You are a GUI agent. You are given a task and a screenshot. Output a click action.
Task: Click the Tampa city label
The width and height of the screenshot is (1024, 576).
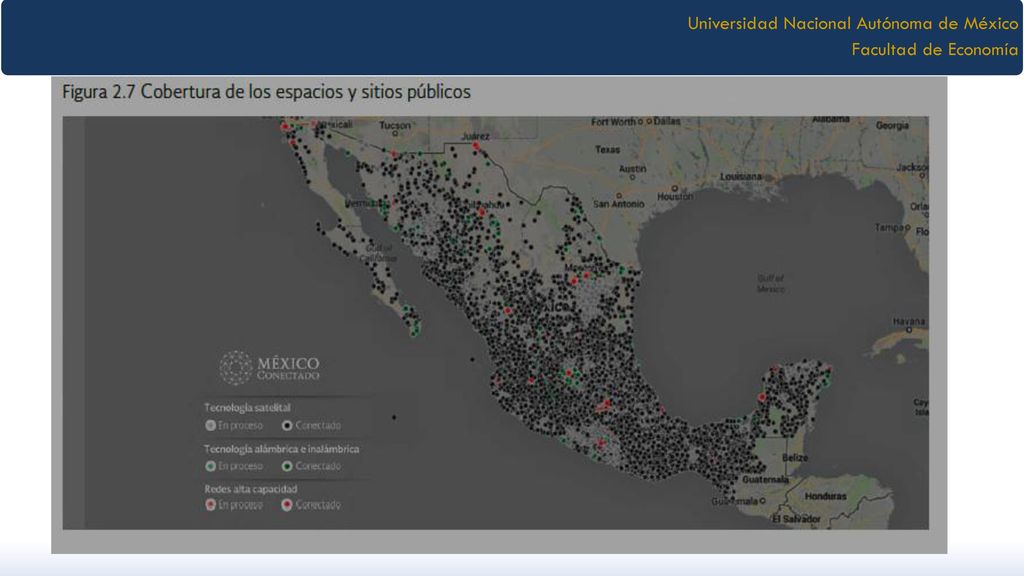pos(889,227)
